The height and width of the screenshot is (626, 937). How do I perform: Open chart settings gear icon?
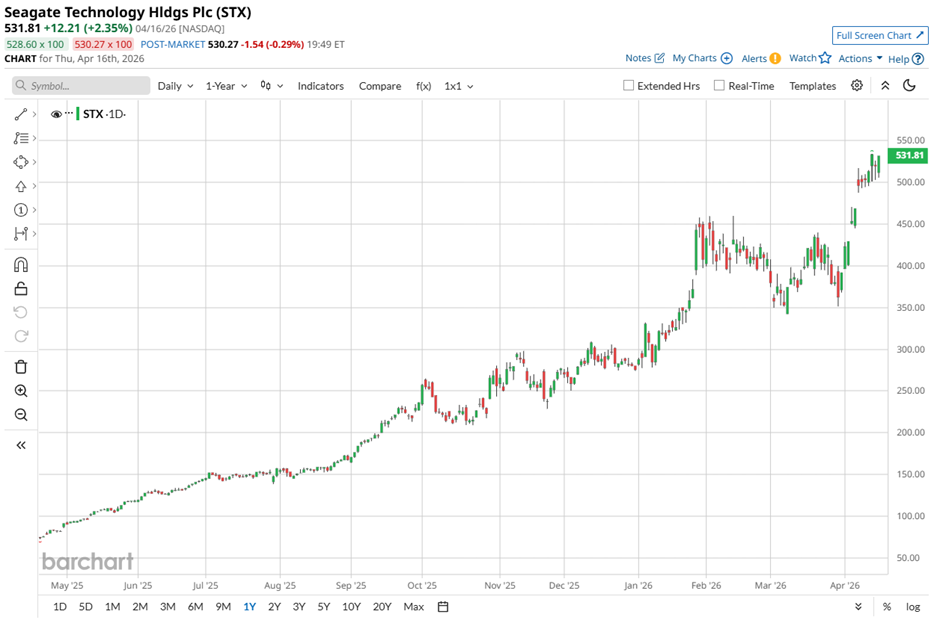(x=857, y=86)
